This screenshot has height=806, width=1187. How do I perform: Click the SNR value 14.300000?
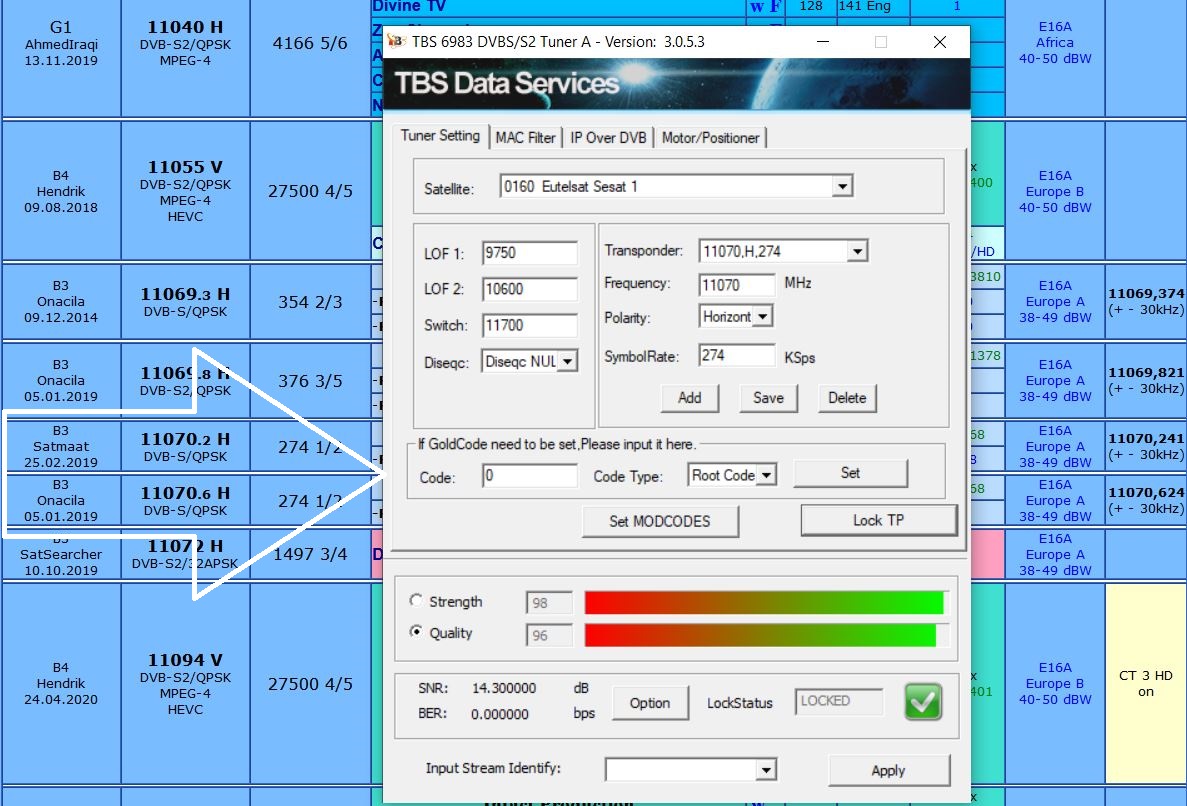point(504,688)
